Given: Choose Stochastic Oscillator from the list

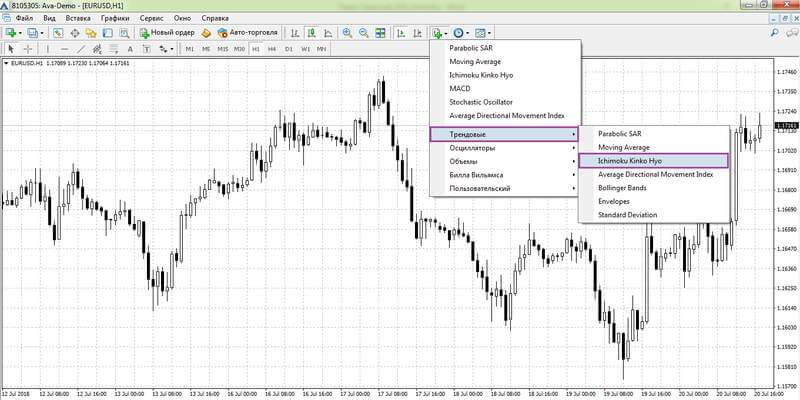Looking at the screenshot, I should [481, 102].
